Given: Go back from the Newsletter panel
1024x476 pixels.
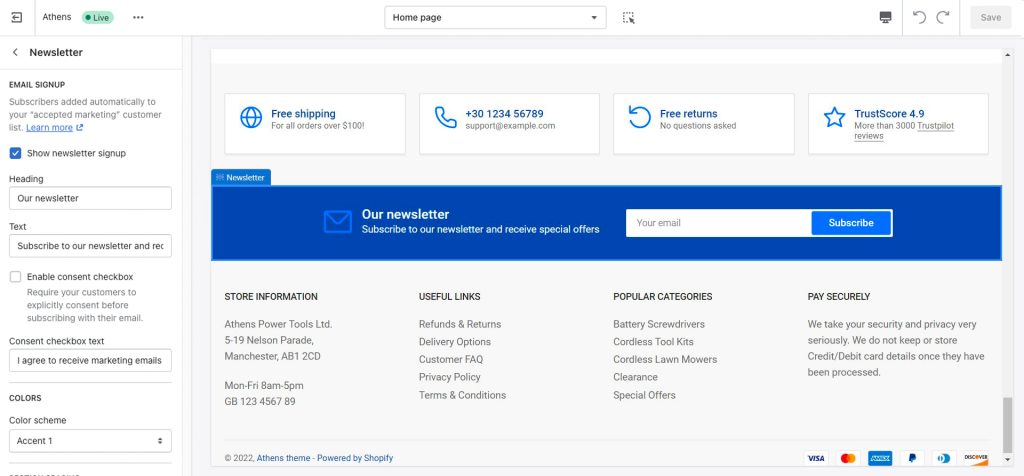Looking at the screenshot, I should pos(15,52).
